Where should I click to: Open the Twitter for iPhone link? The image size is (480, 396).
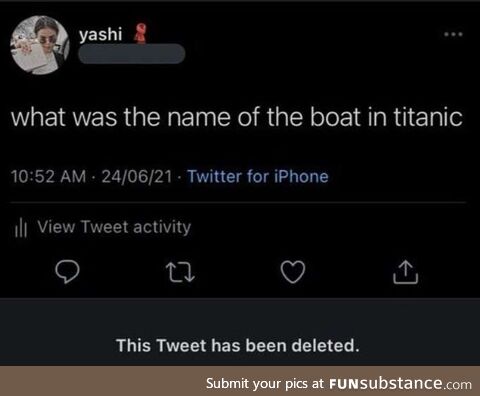258,176
